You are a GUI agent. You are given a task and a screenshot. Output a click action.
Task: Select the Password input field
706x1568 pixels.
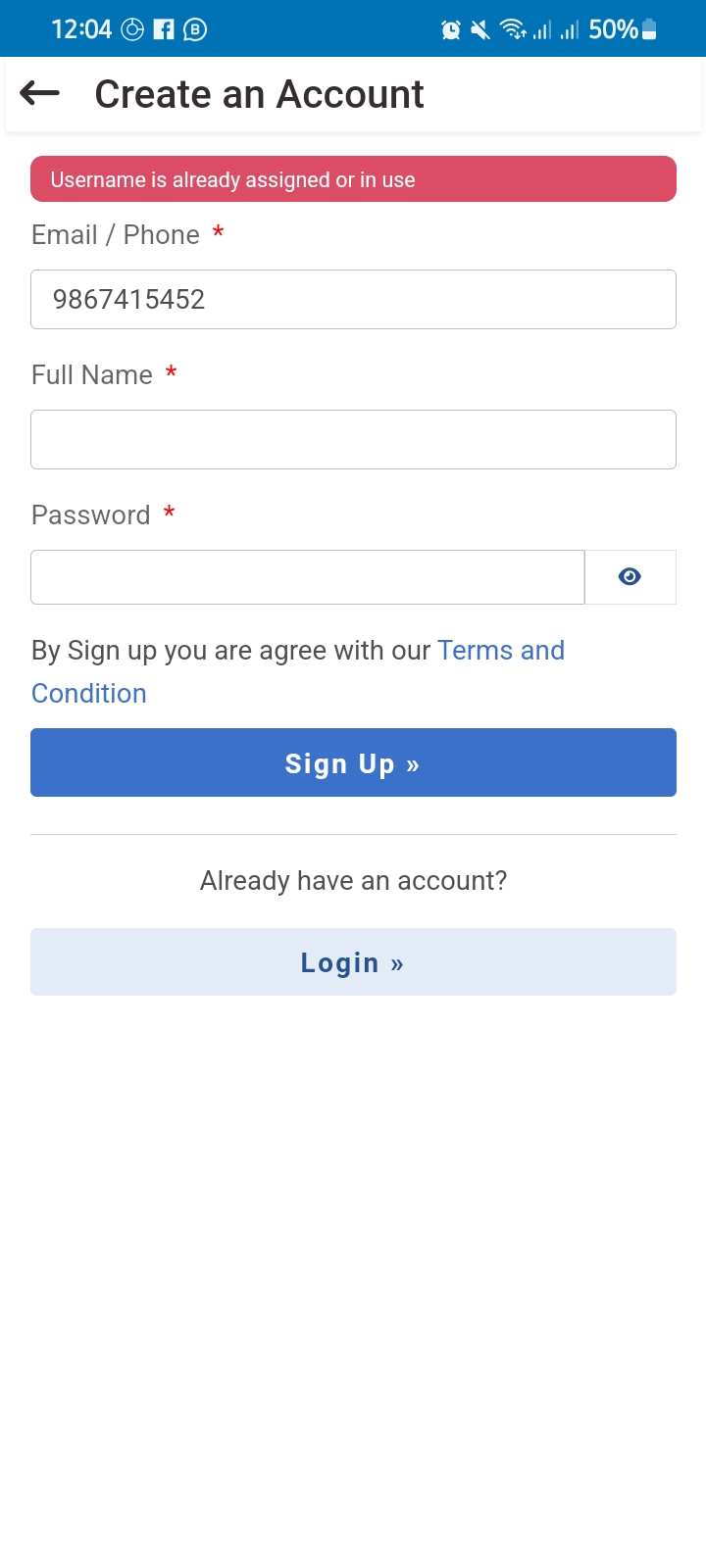[x=308, y=577]
